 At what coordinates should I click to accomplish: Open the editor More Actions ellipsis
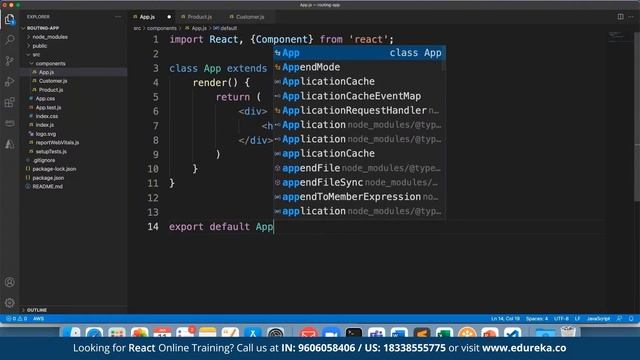pyautogui.click(x=631, y=17)
